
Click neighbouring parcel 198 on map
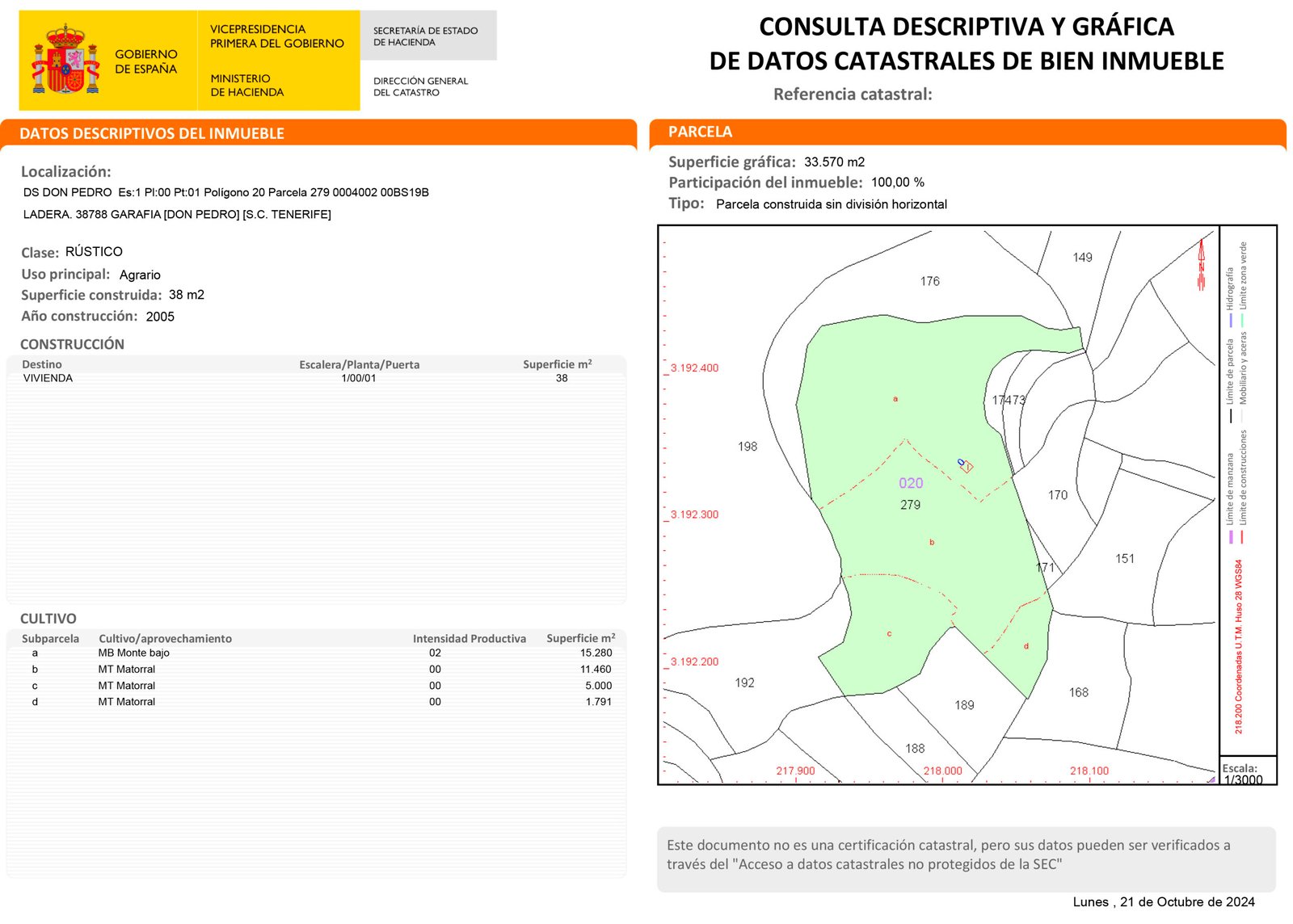click(x=748, y=446)
